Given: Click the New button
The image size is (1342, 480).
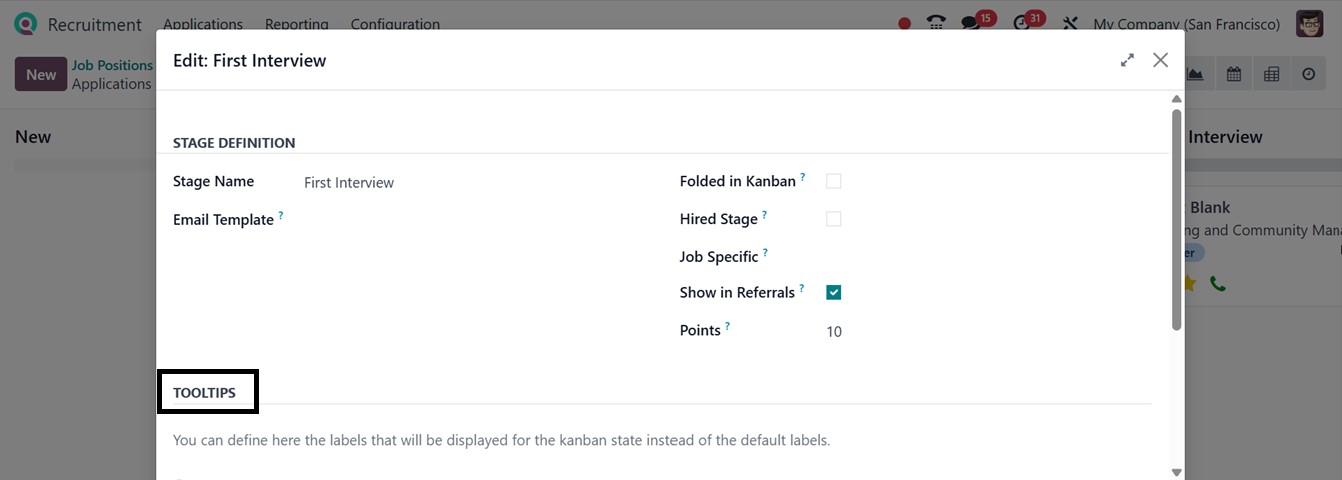Looking at the screenshot, I should pos(41,75).
